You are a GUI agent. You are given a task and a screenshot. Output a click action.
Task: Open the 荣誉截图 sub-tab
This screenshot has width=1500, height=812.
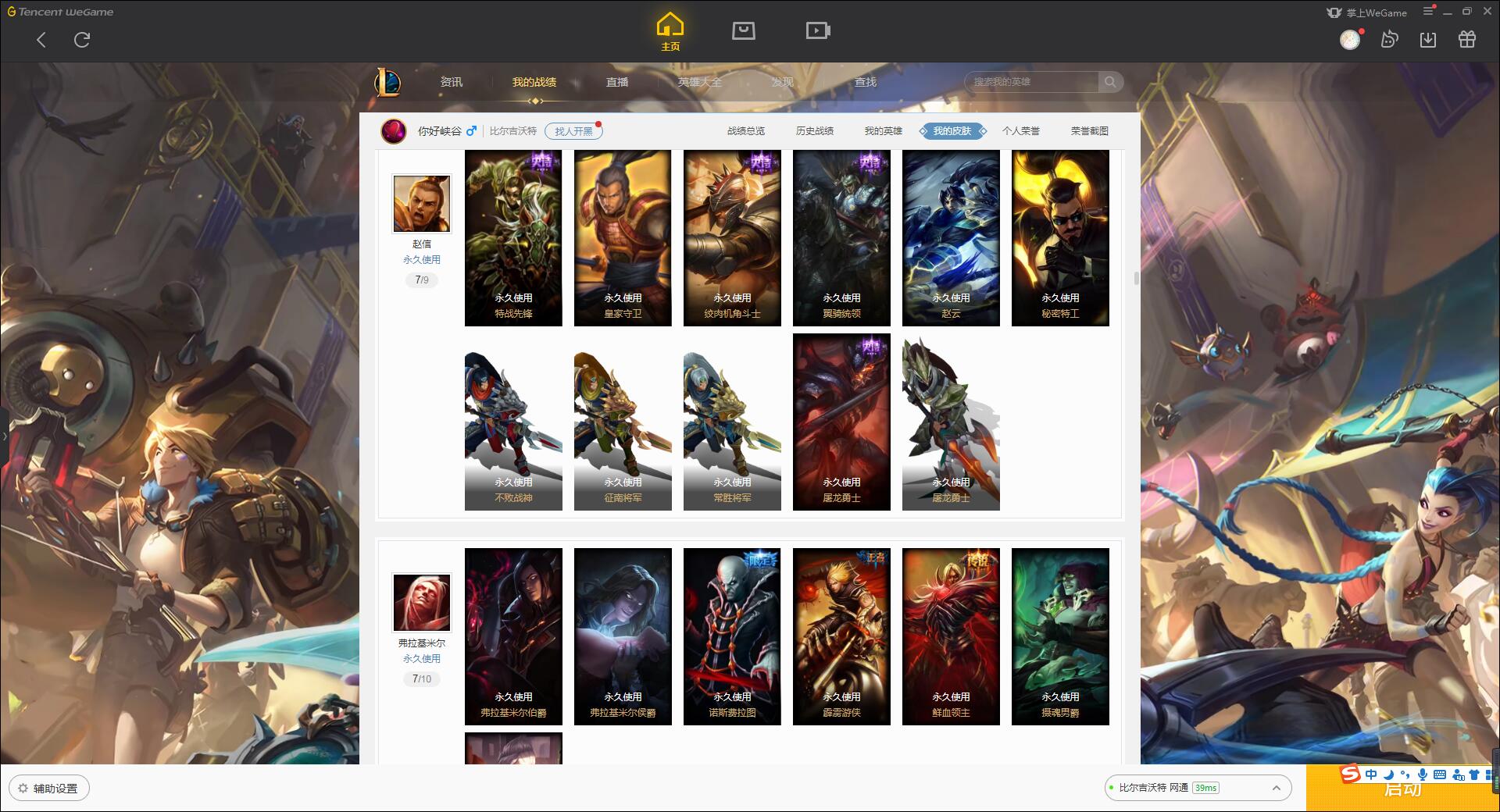click(1090, 131)
